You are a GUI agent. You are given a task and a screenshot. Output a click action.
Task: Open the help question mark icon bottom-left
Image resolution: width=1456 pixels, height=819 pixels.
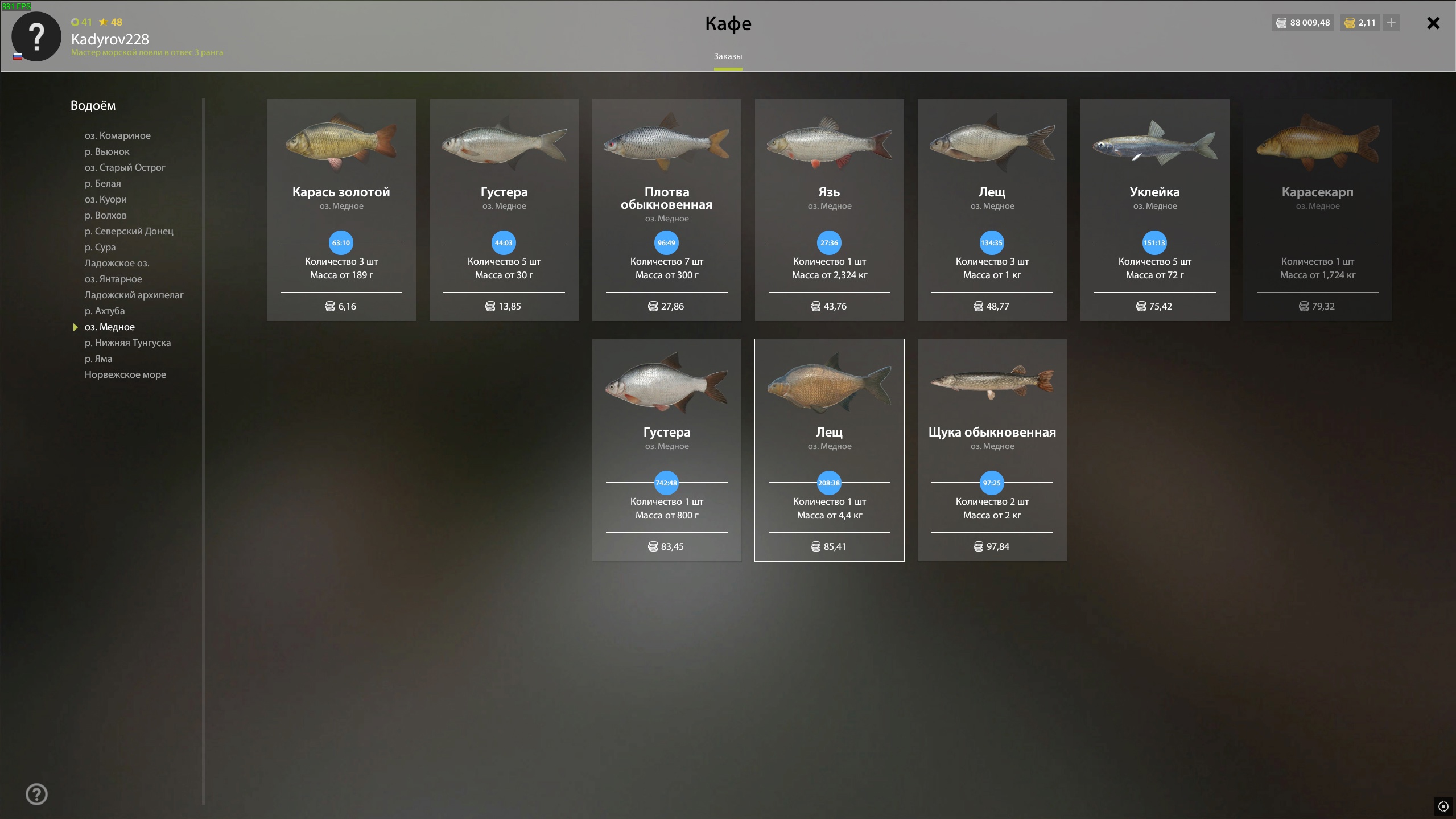coord(37,794)
